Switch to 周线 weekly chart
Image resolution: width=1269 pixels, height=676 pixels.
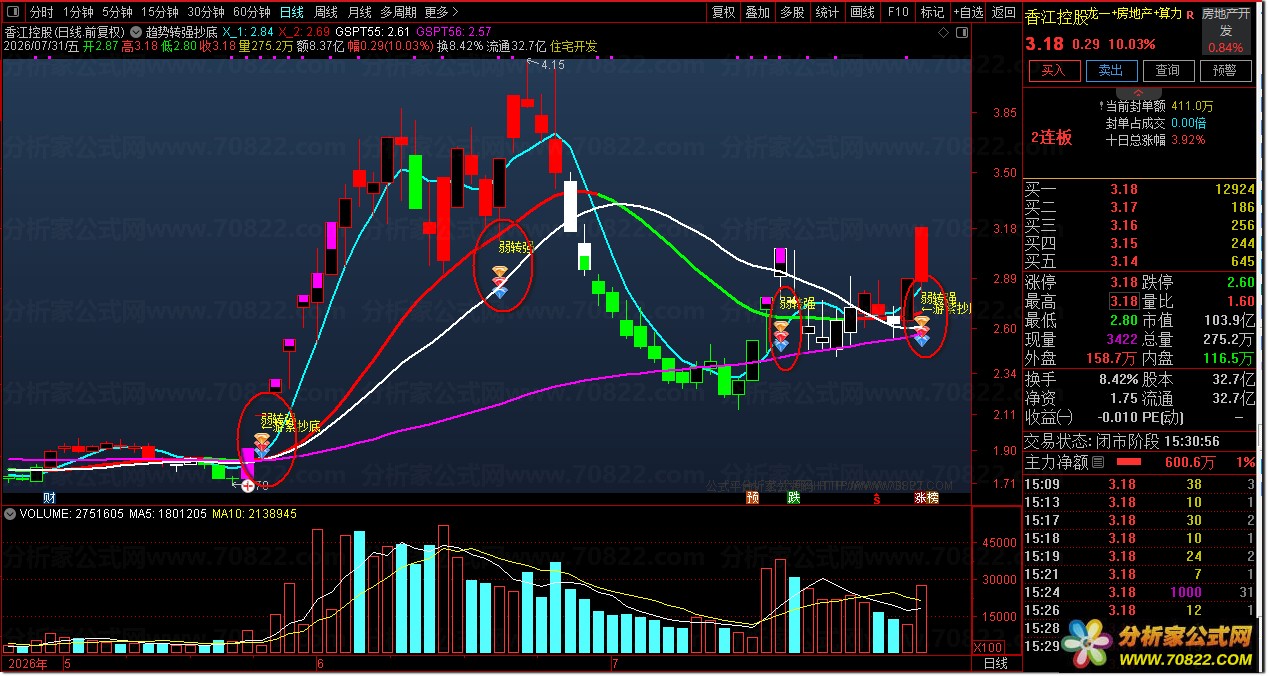pos(326,13)
